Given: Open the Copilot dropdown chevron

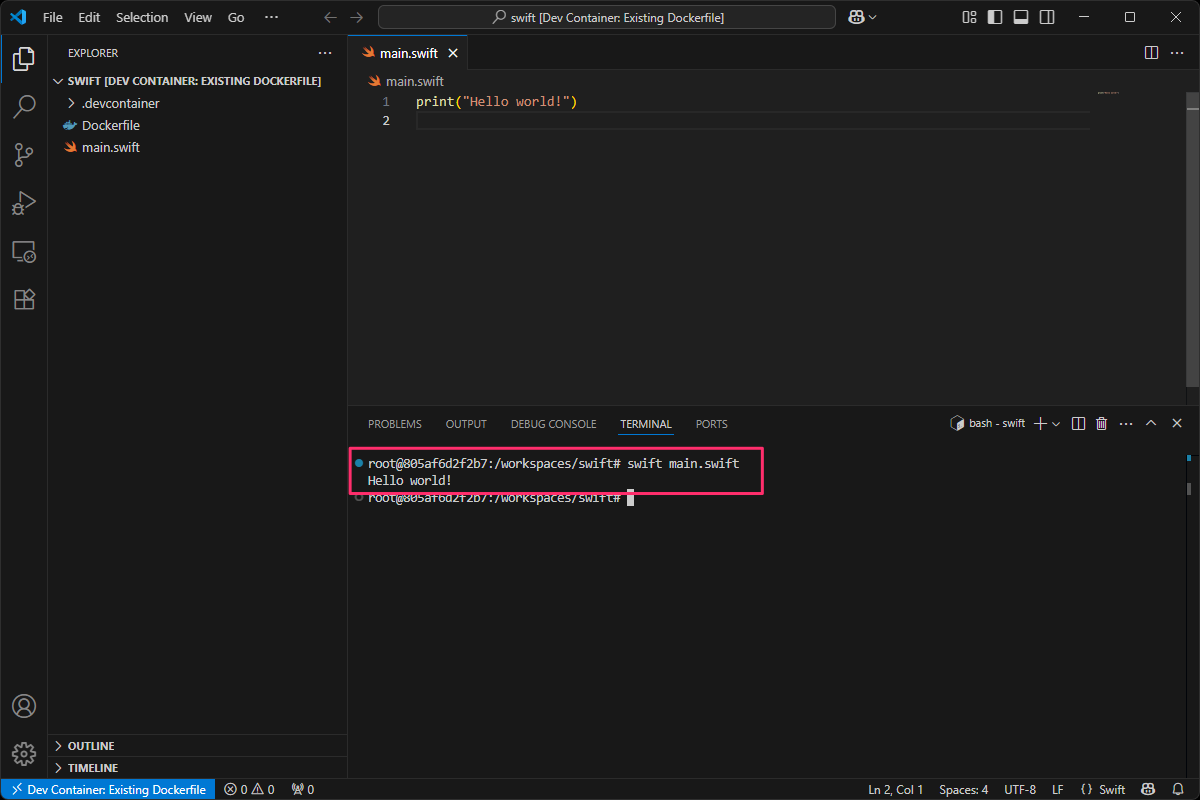Looking at the screenshot, I should [x=873, y=17].
